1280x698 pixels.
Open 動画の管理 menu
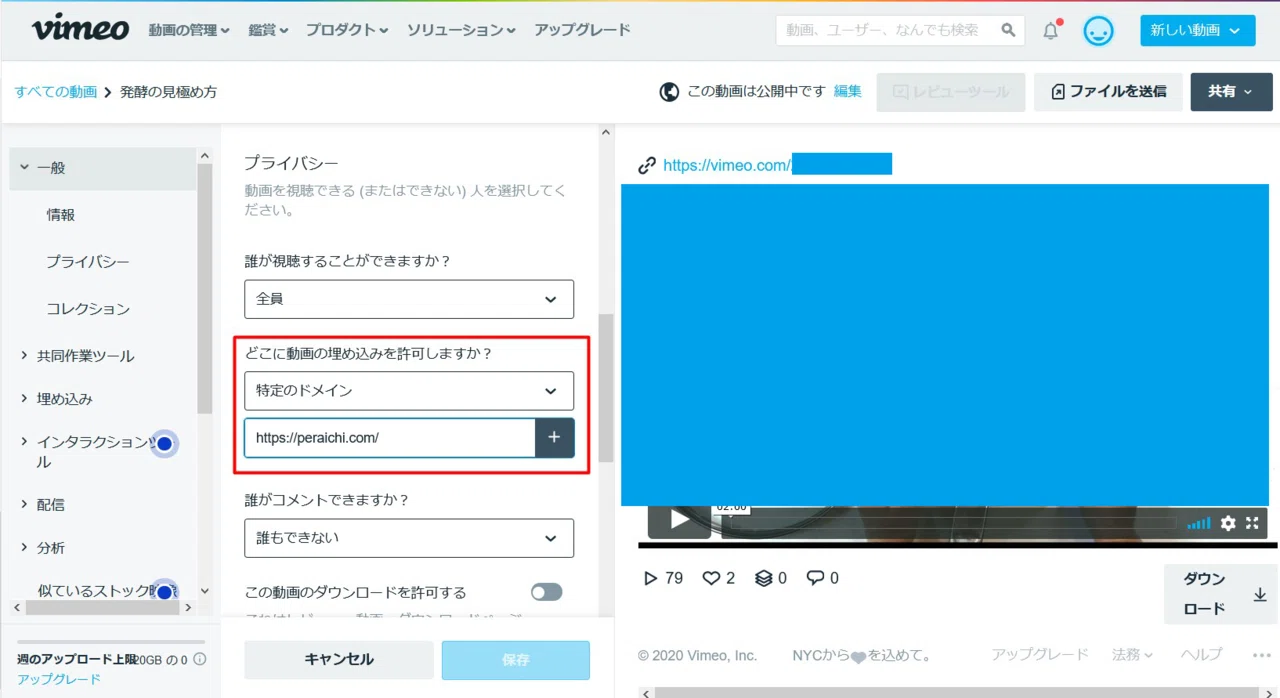(189, 30)
